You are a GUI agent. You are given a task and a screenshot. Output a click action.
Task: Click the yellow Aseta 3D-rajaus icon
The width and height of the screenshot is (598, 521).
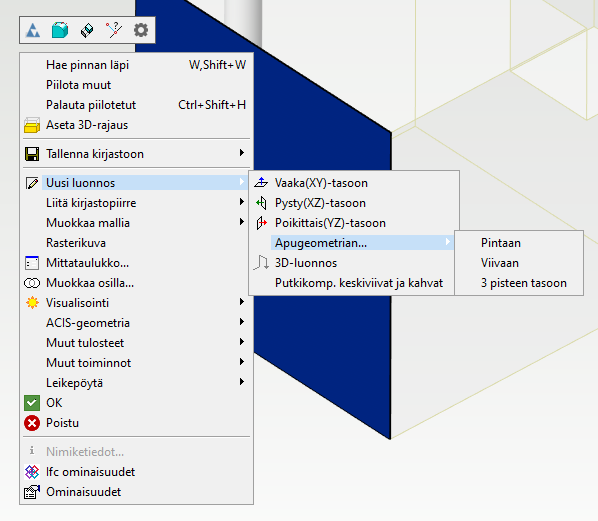tap(32, 125)
